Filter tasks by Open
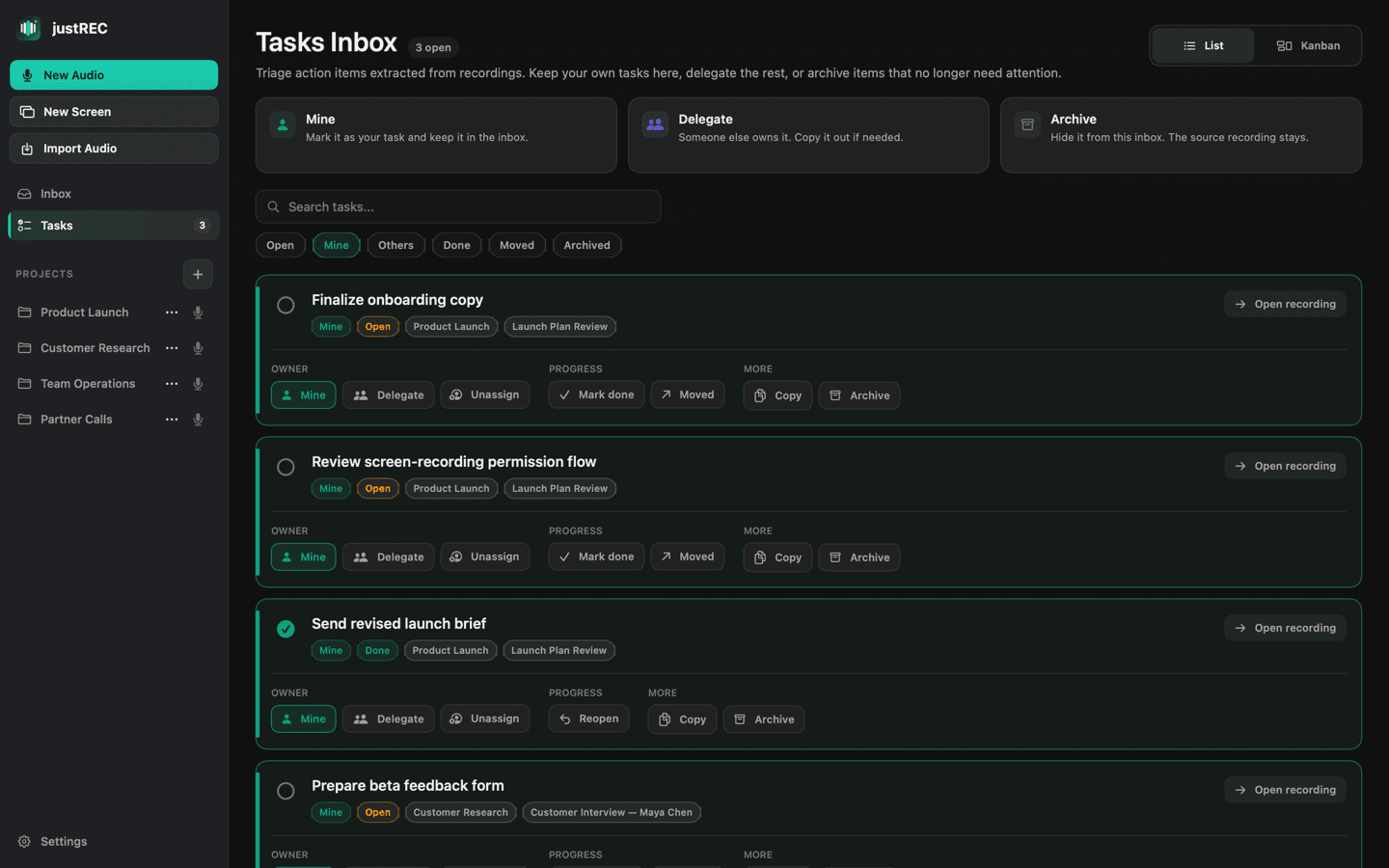The width and height of the screenshot is (1389, 868). pyautogui.click(x=280, y=245)
